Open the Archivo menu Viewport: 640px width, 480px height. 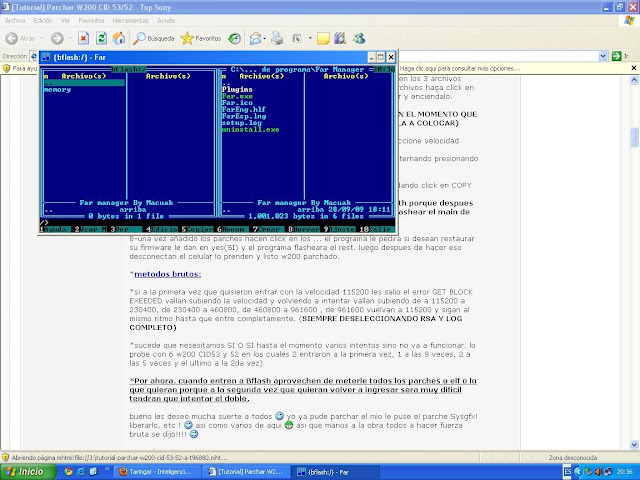point(16,20)
